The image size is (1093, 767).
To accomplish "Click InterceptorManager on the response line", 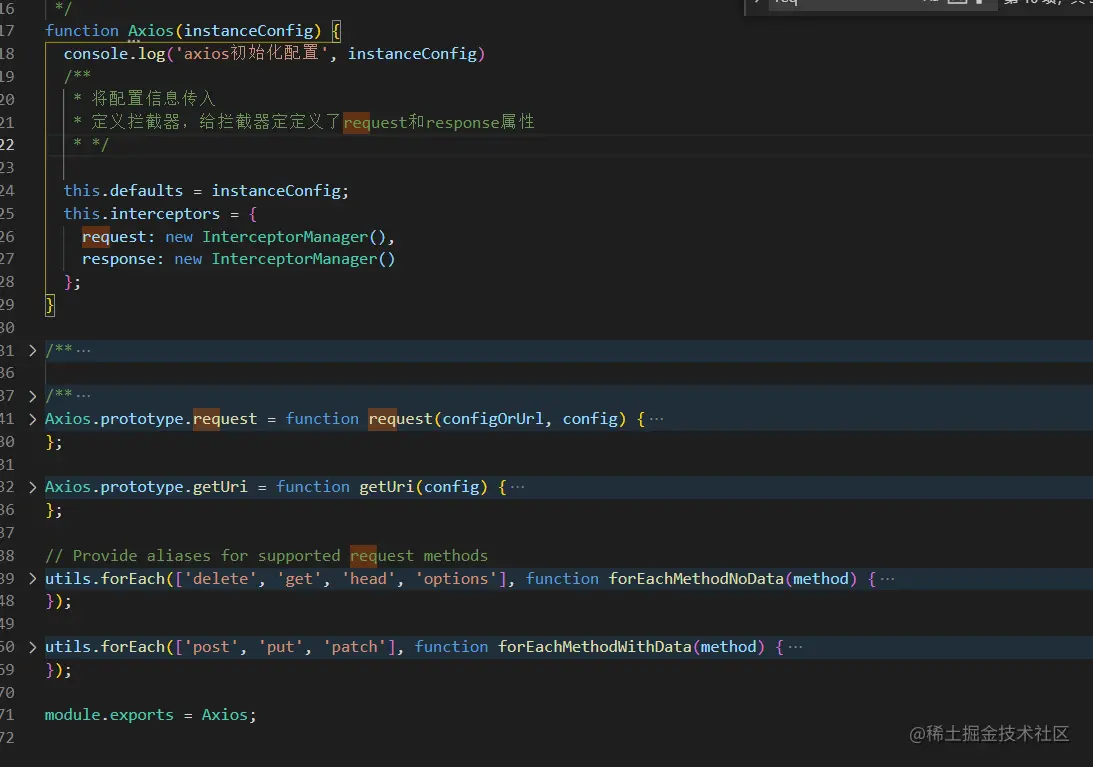I will pyautogui.click(x=294, y=259).
